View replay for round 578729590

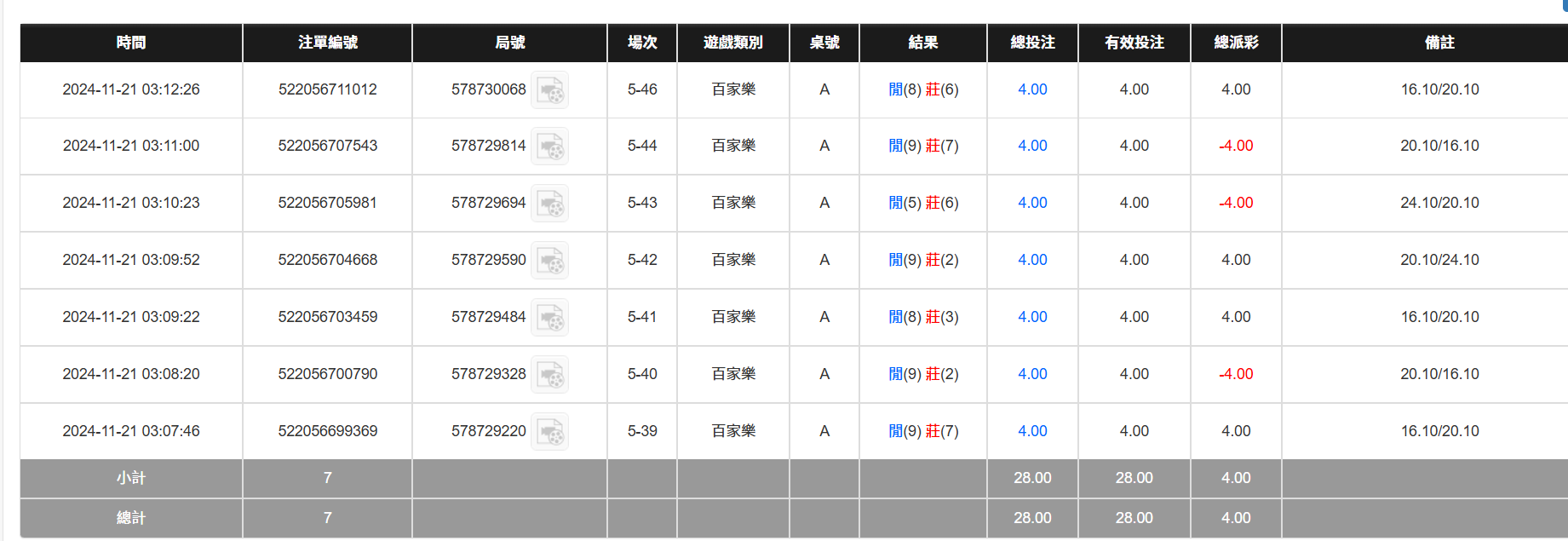(550, 261)
